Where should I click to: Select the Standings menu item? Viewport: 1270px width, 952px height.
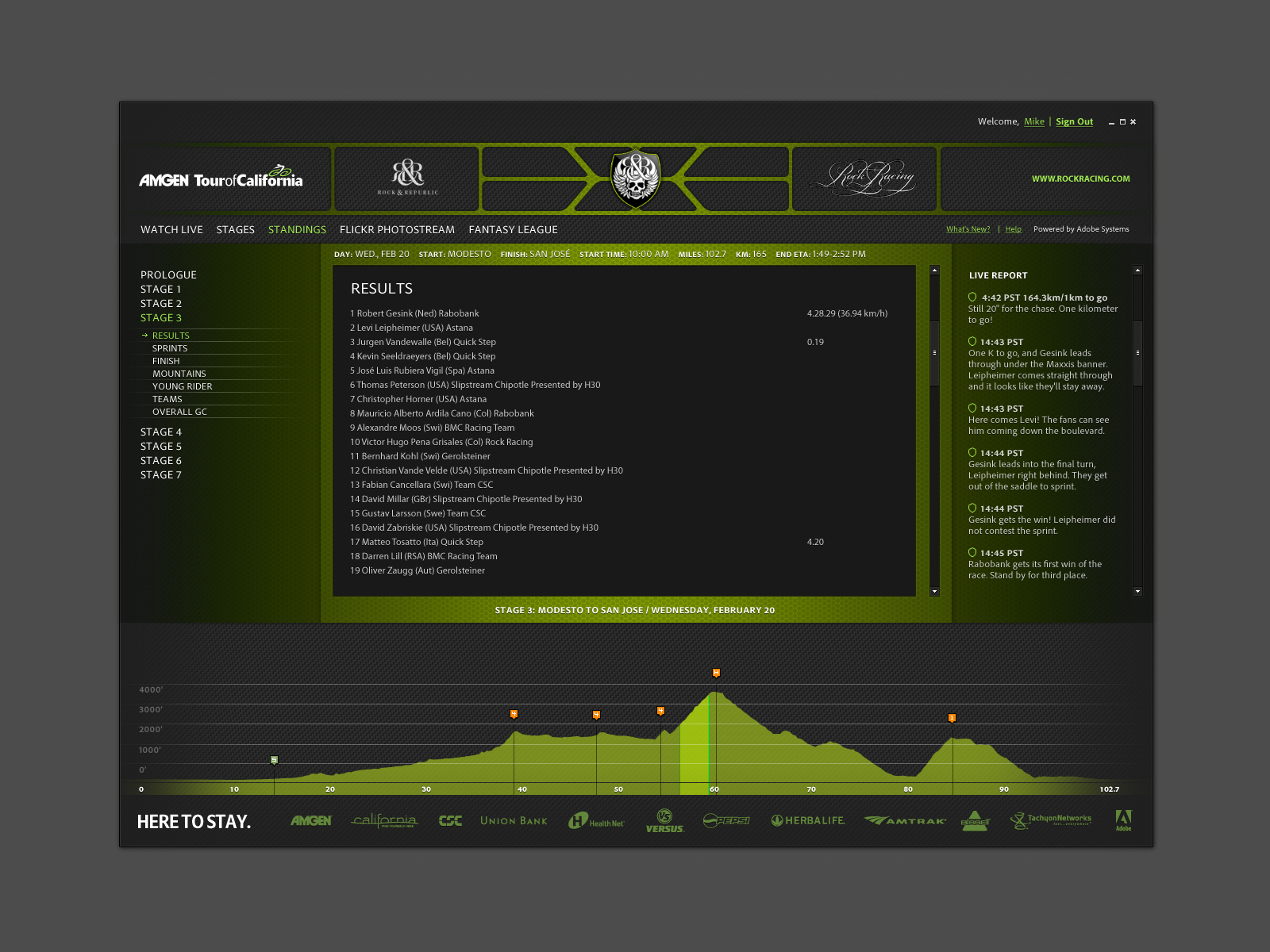297,229
